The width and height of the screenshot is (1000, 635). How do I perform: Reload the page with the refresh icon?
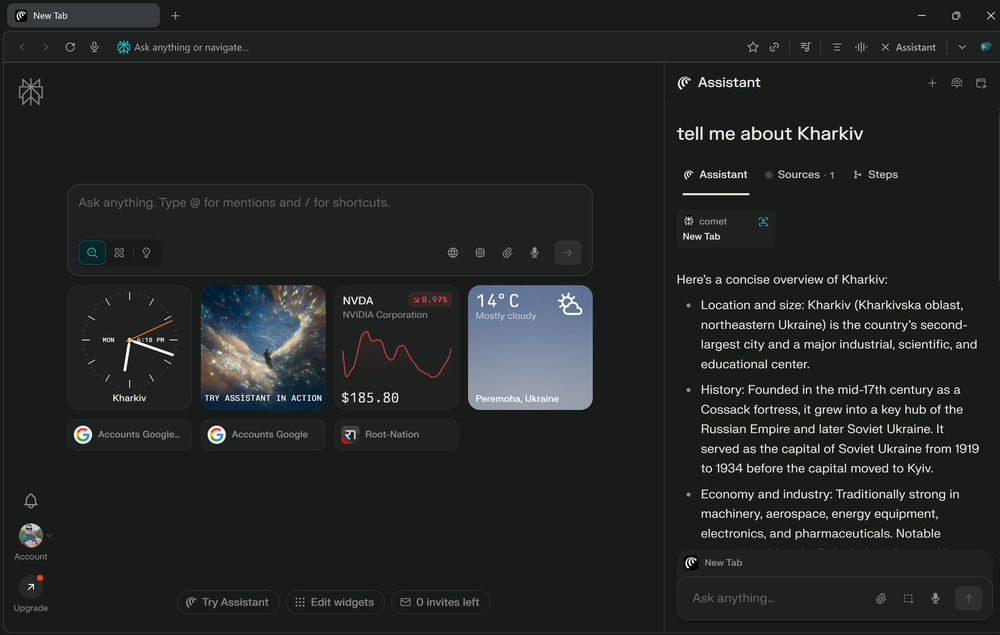tap(70, 47)
